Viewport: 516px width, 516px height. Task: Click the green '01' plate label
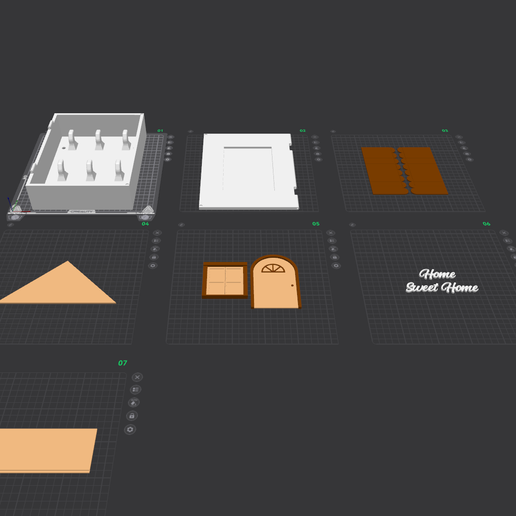click(x=160, y=131)
